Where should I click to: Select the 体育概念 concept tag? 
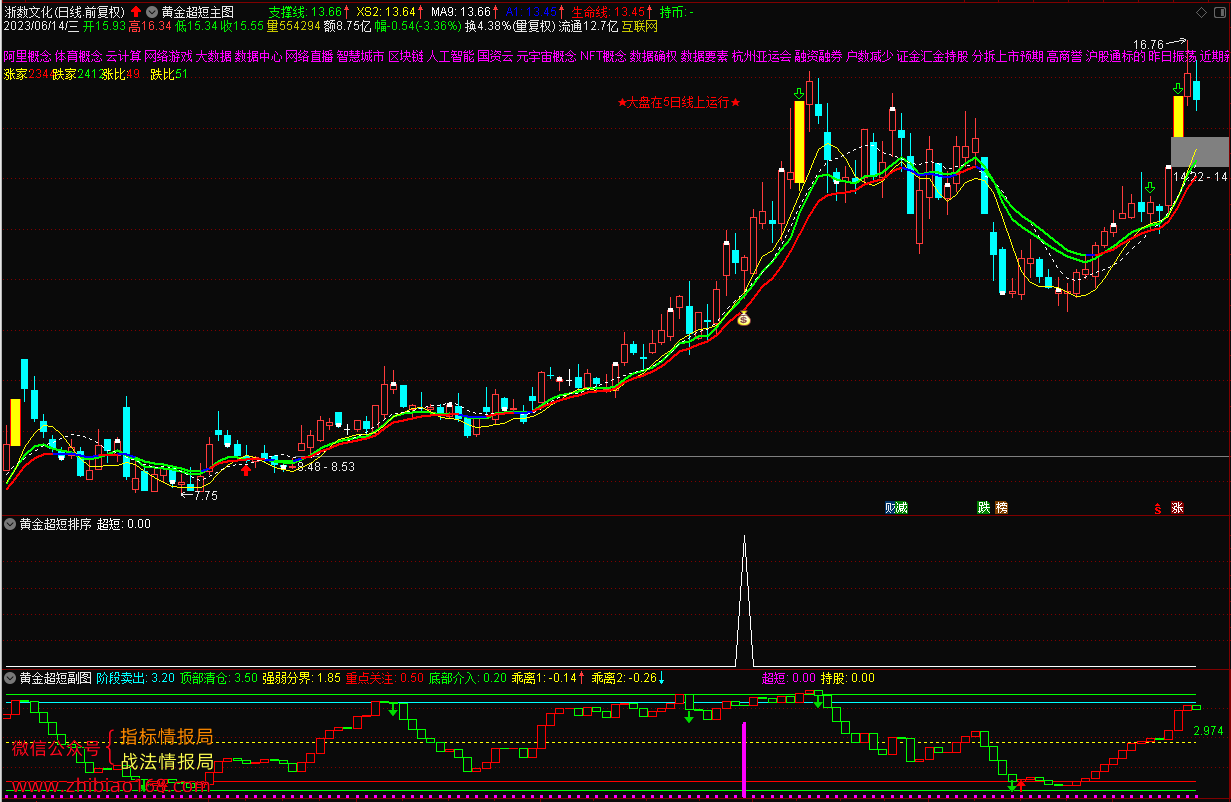(x=78, y=56)
